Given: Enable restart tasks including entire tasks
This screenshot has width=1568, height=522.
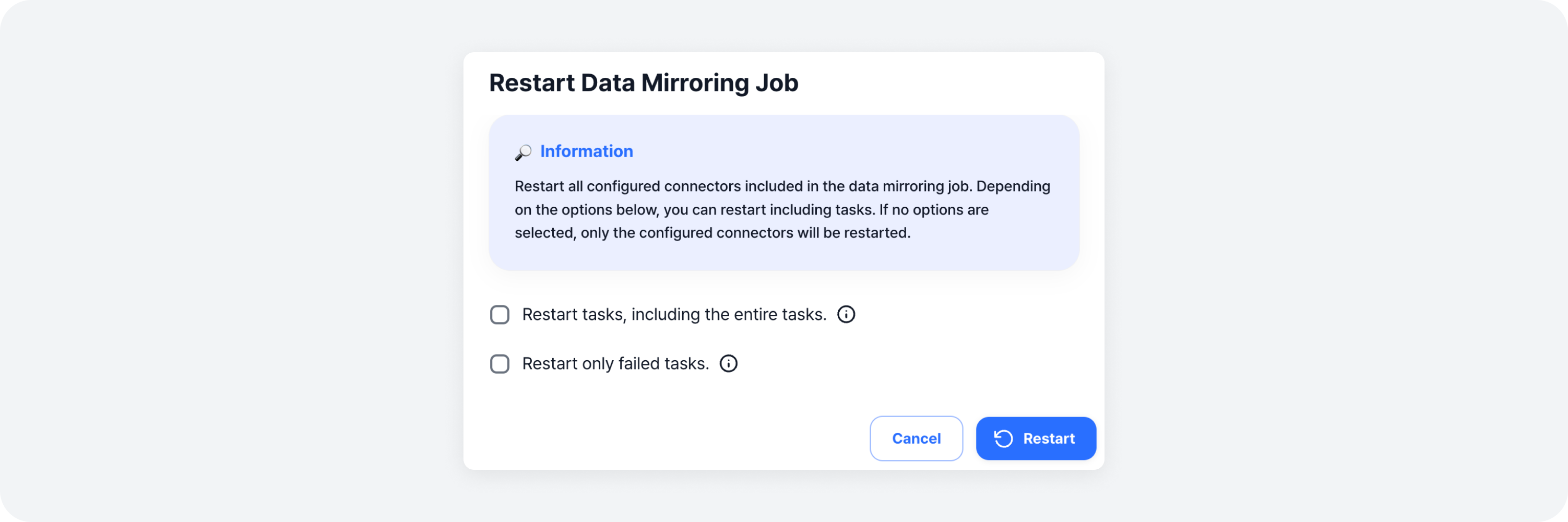Looking at the screenshot, I should tap(499, 315).
